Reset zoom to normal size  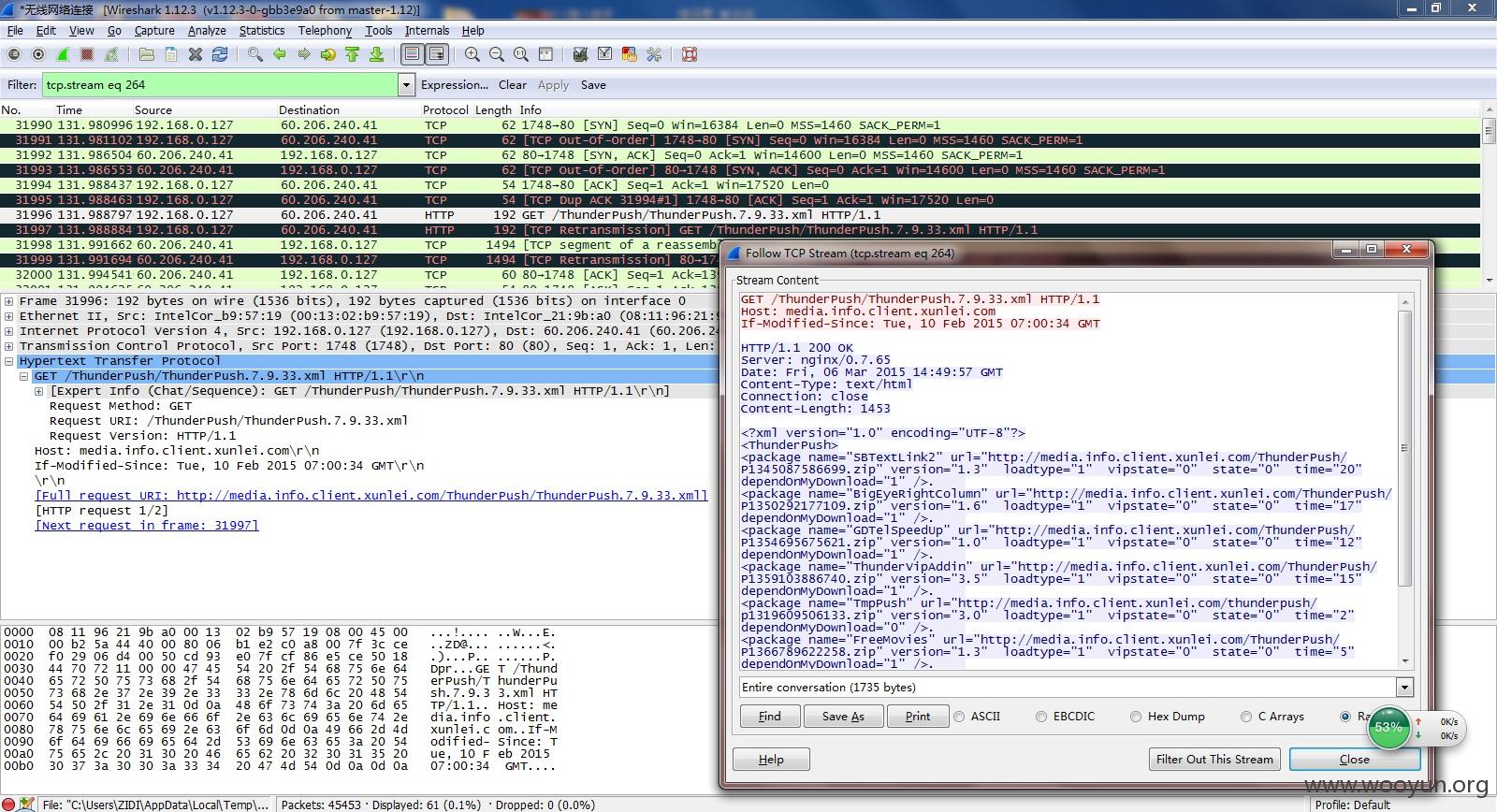520,55
